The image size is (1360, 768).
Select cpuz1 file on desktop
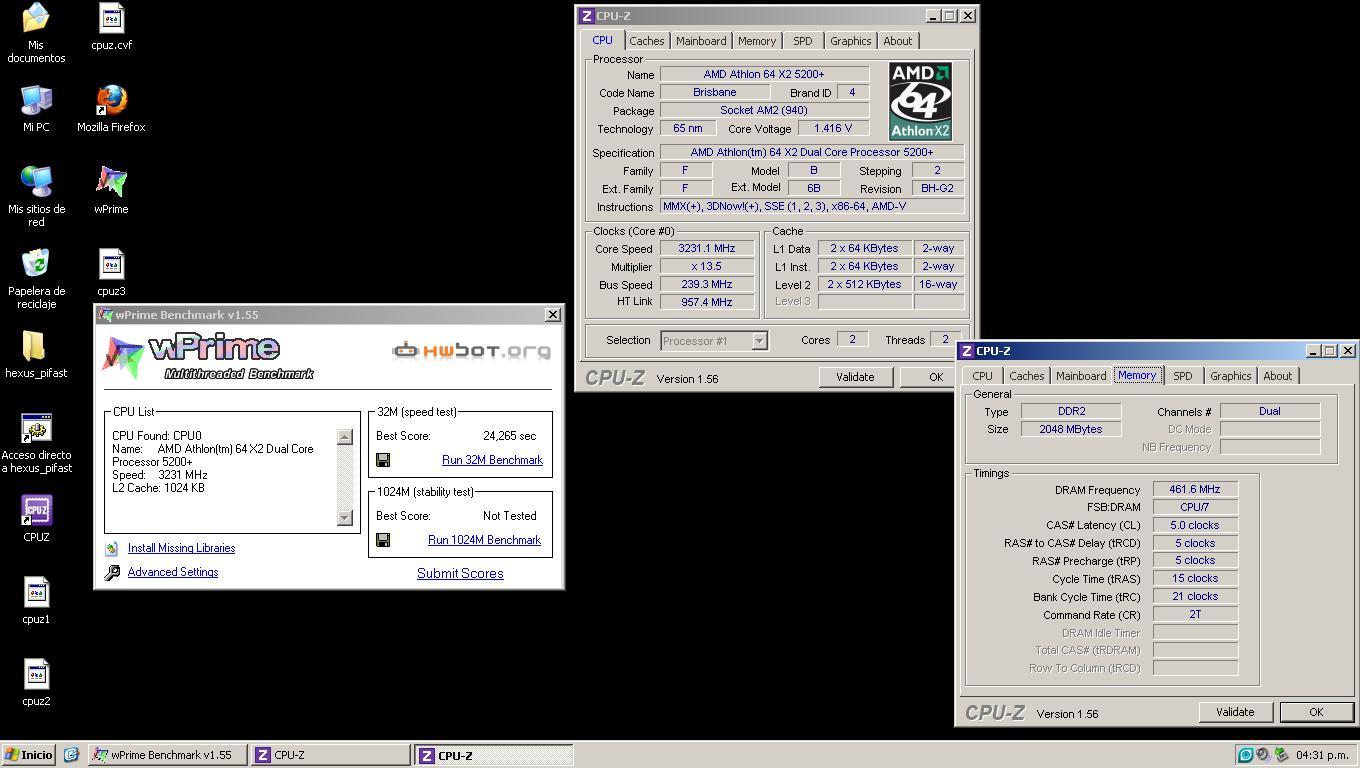36,600
